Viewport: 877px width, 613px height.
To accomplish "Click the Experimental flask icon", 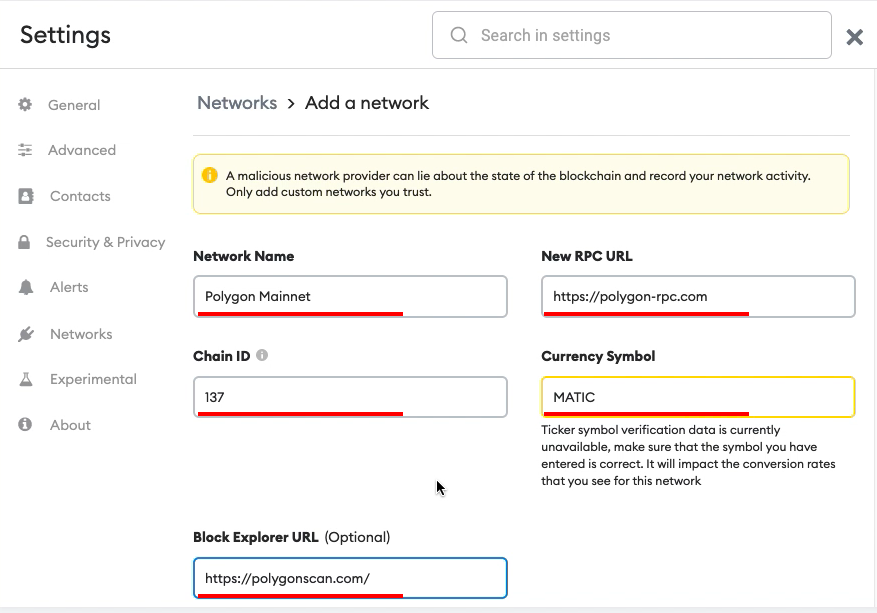I will 26,379.
